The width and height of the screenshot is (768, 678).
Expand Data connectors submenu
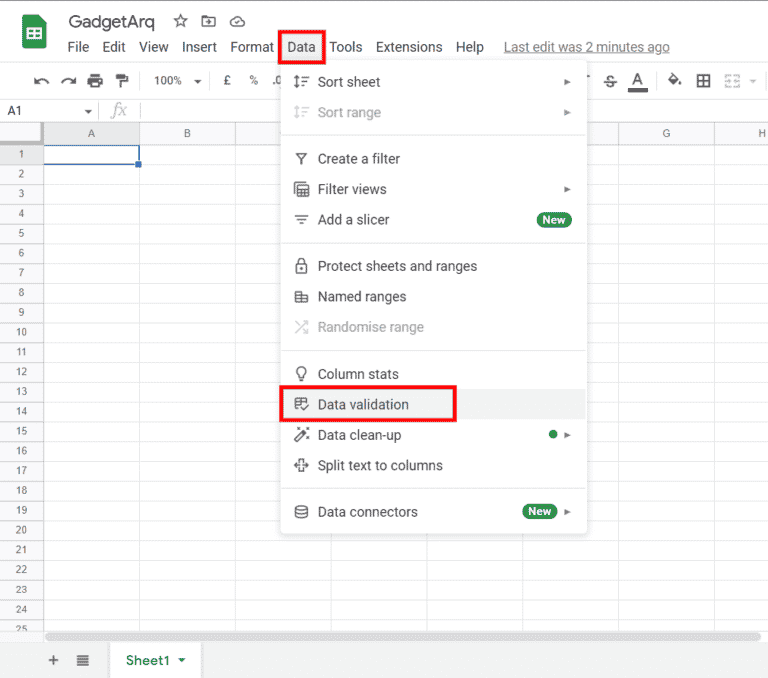(x=434, y=511)
